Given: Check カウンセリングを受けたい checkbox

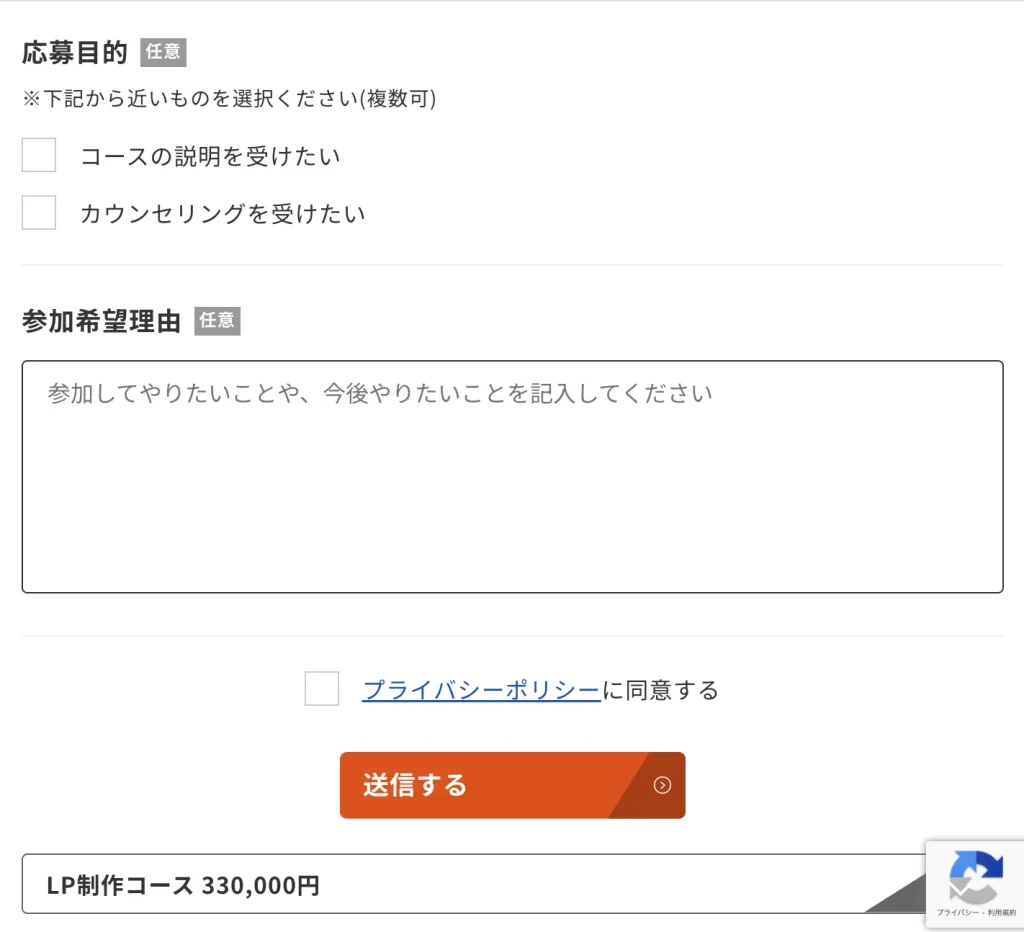Looking at the screenshot, I should pyautogui.click(x=38, y=212).
